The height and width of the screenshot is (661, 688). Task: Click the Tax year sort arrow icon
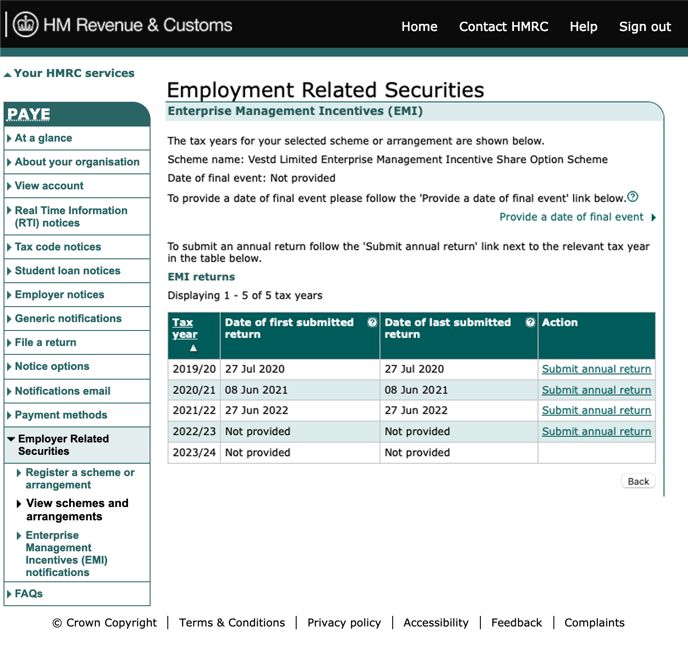point(193,348)
